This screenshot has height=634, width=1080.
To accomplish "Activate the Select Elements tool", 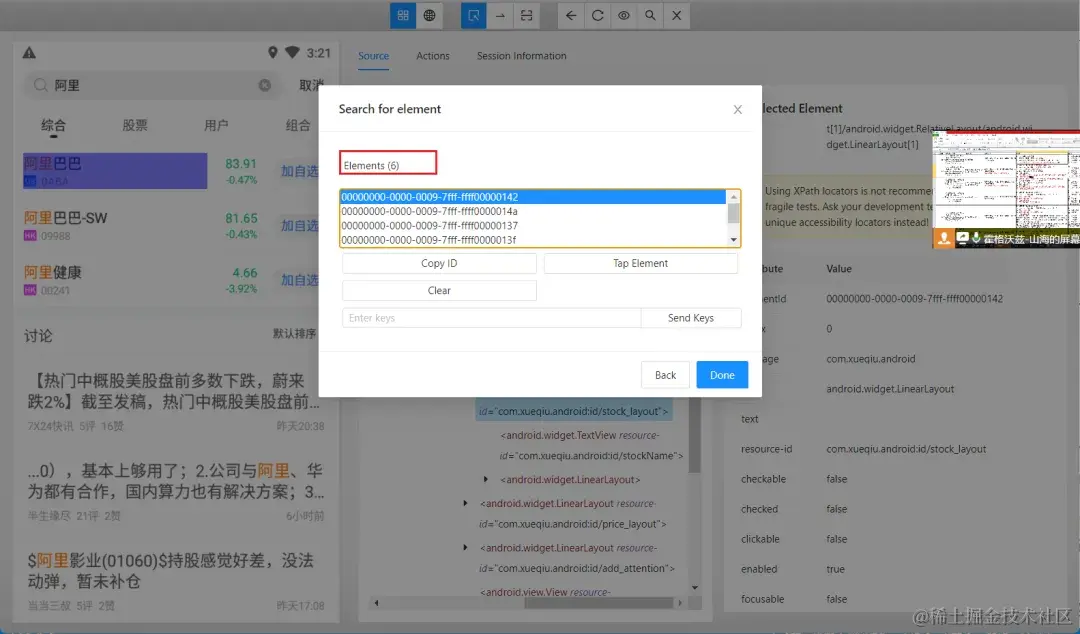I will 473,15.
